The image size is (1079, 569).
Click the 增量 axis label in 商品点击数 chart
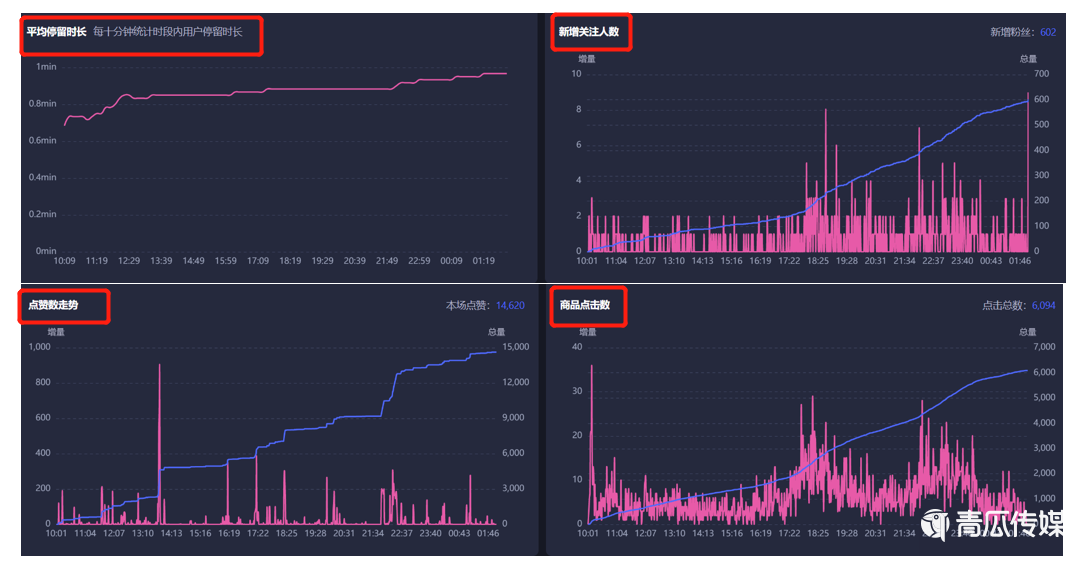click(x=587, y=332)
